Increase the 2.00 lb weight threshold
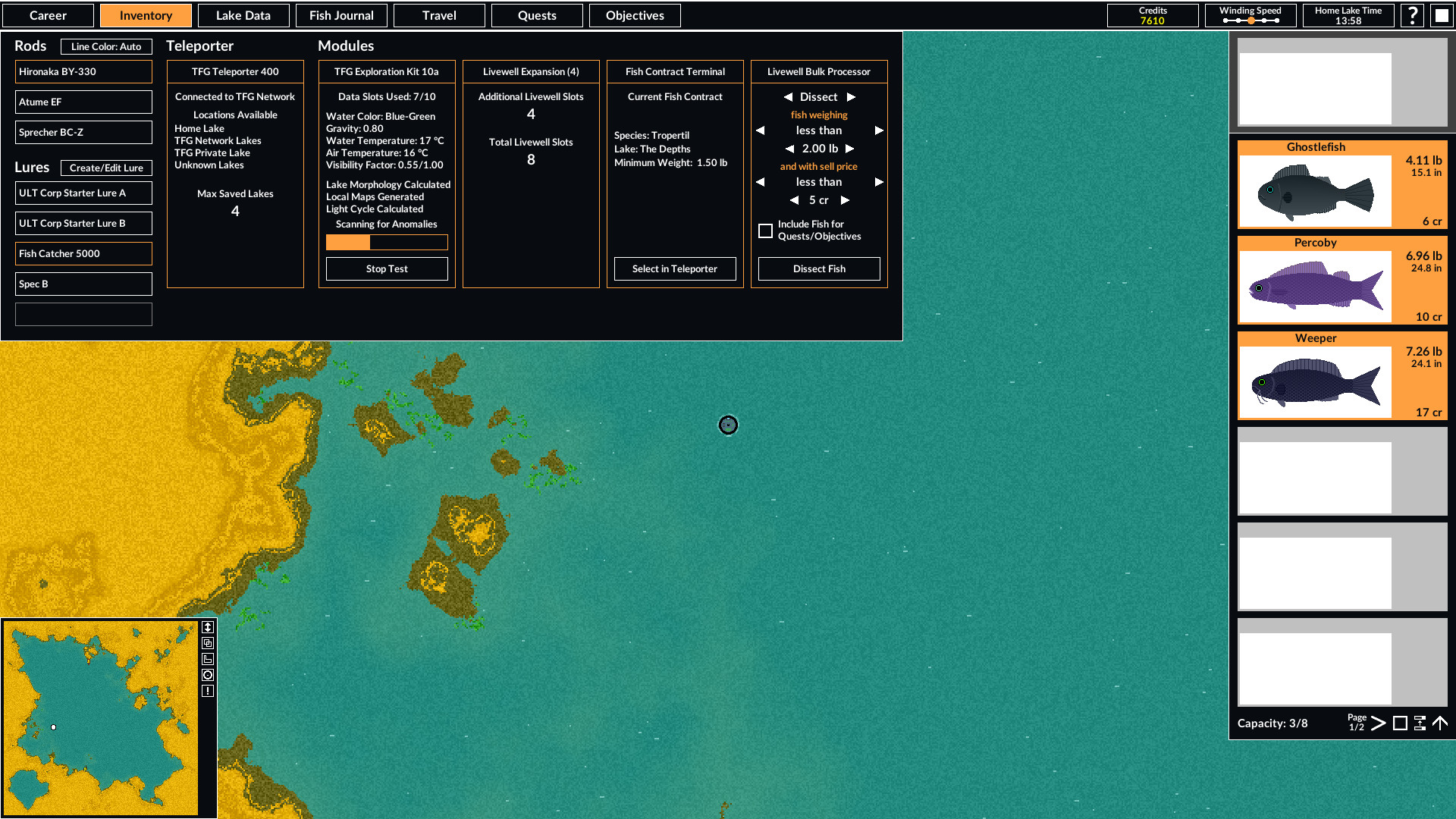The width and height of the screenshot is (1456, 819). coord(849,149)
